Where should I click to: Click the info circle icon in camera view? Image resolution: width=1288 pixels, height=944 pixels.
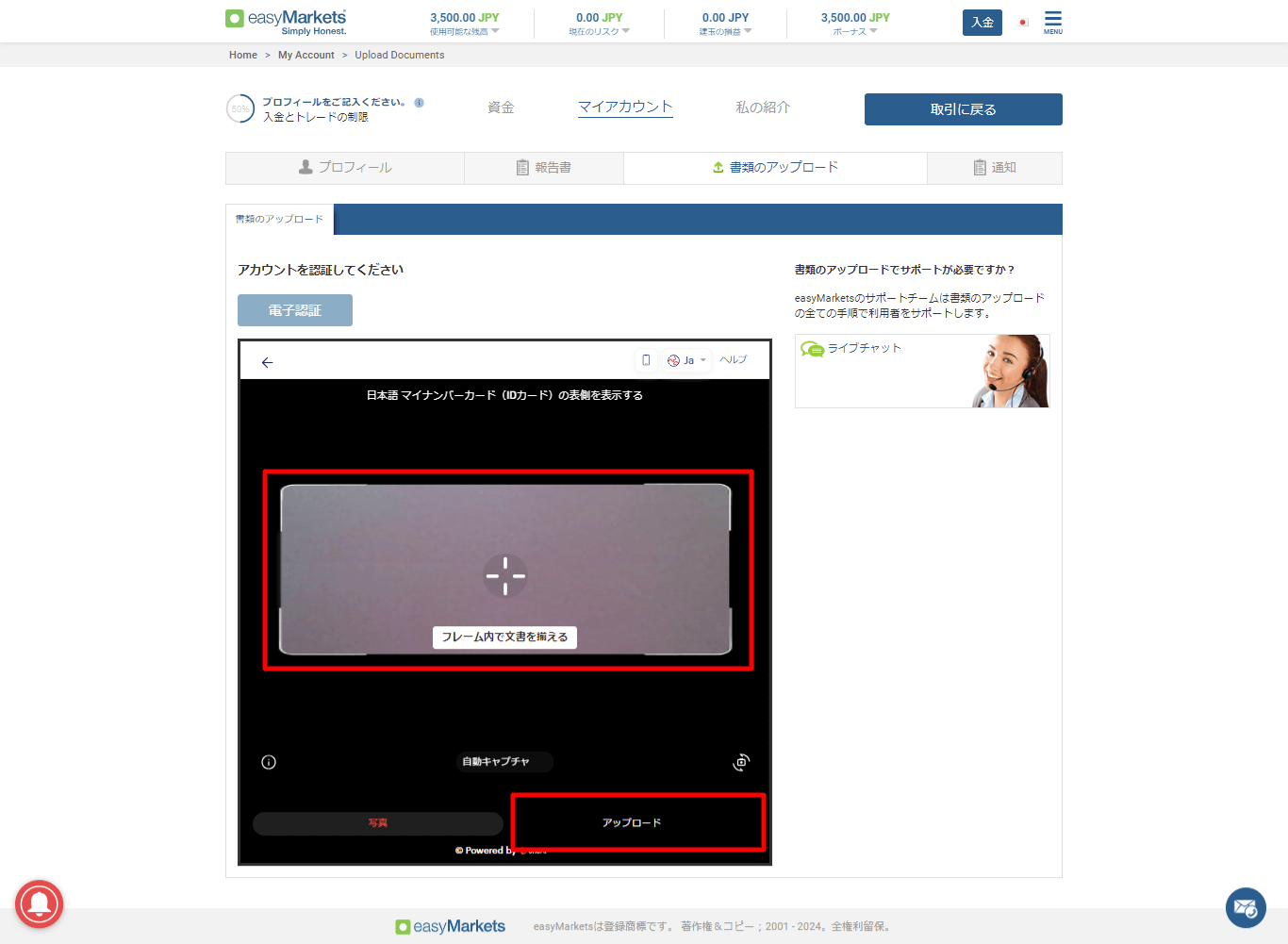point(269,762)
